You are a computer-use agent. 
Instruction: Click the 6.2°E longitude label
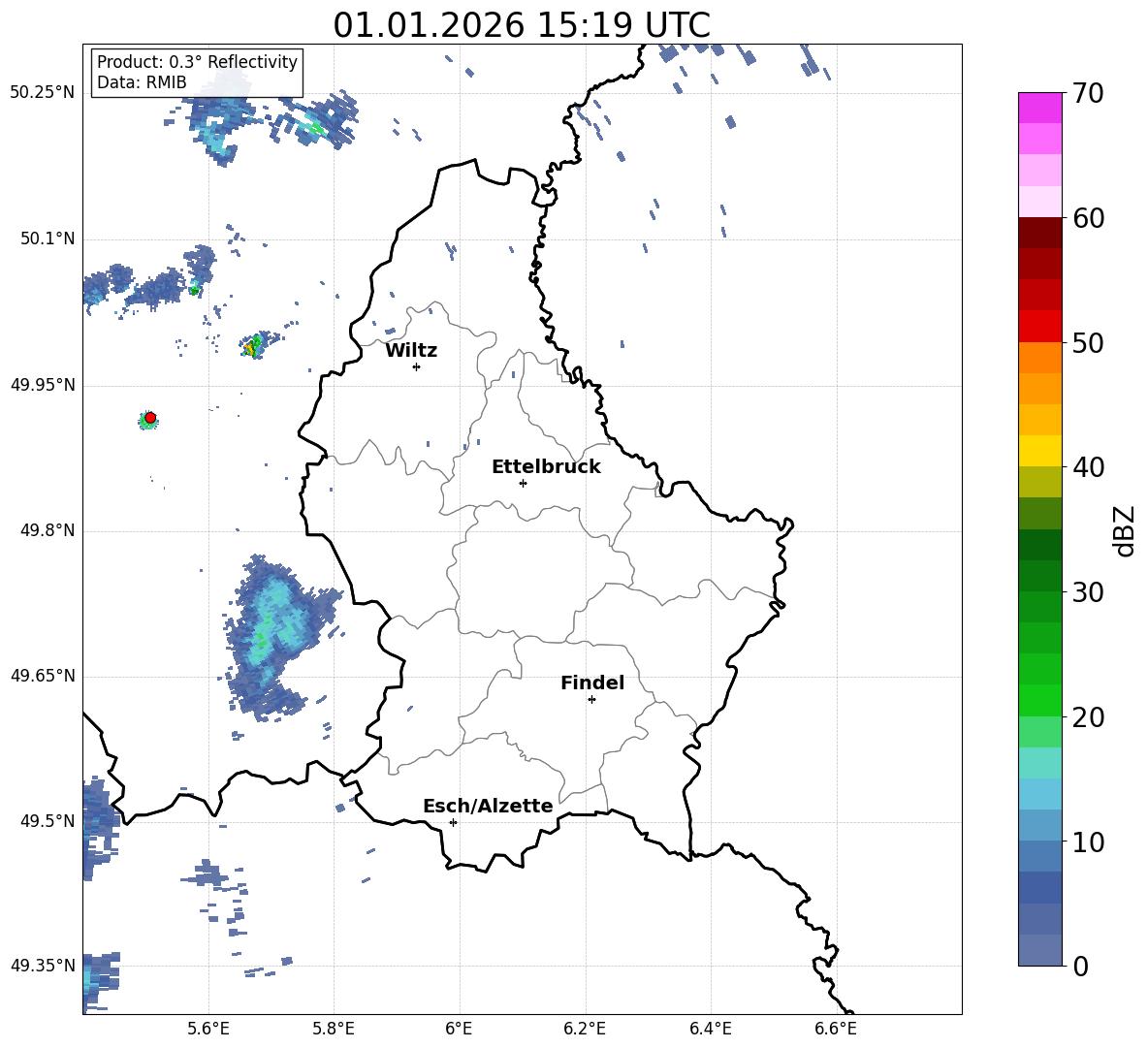coord(585,1029)
